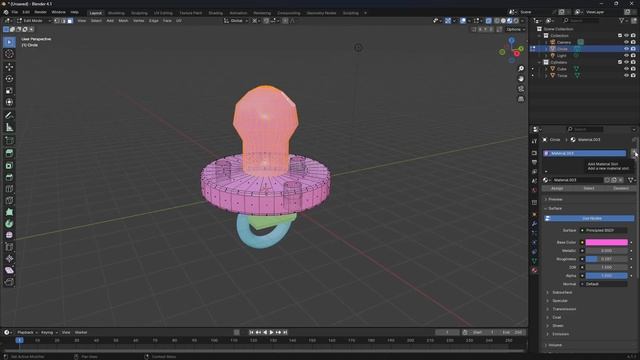Expand the Emission section

[560, 334]
